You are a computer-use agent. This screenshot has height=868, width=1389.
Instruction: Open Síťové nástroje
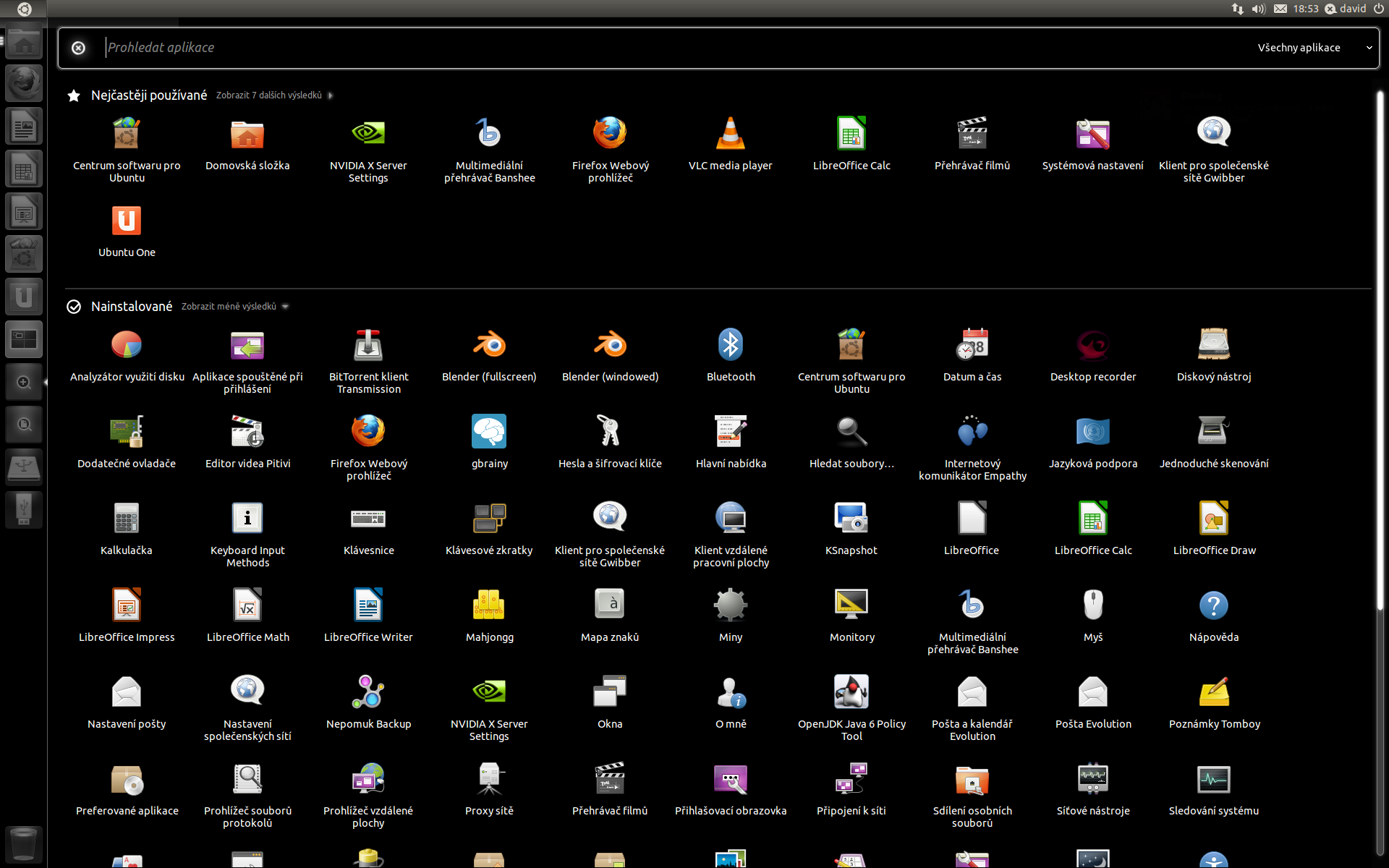(1093, 788)
